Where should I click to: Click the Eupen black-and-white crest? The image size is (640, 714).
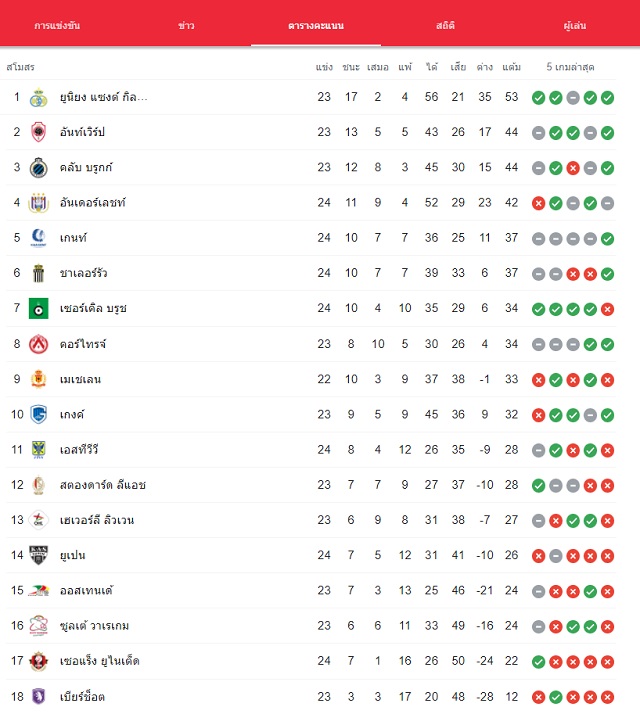pos(39,555)
